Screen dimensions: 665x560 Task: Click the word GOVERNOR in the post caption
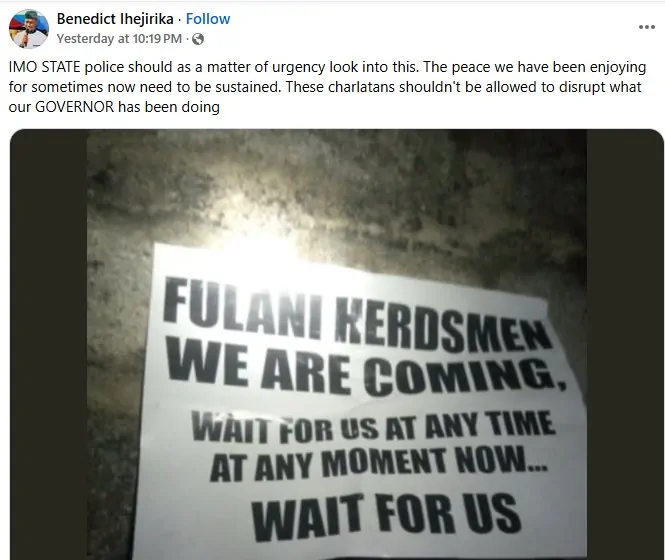pos(75,106)
